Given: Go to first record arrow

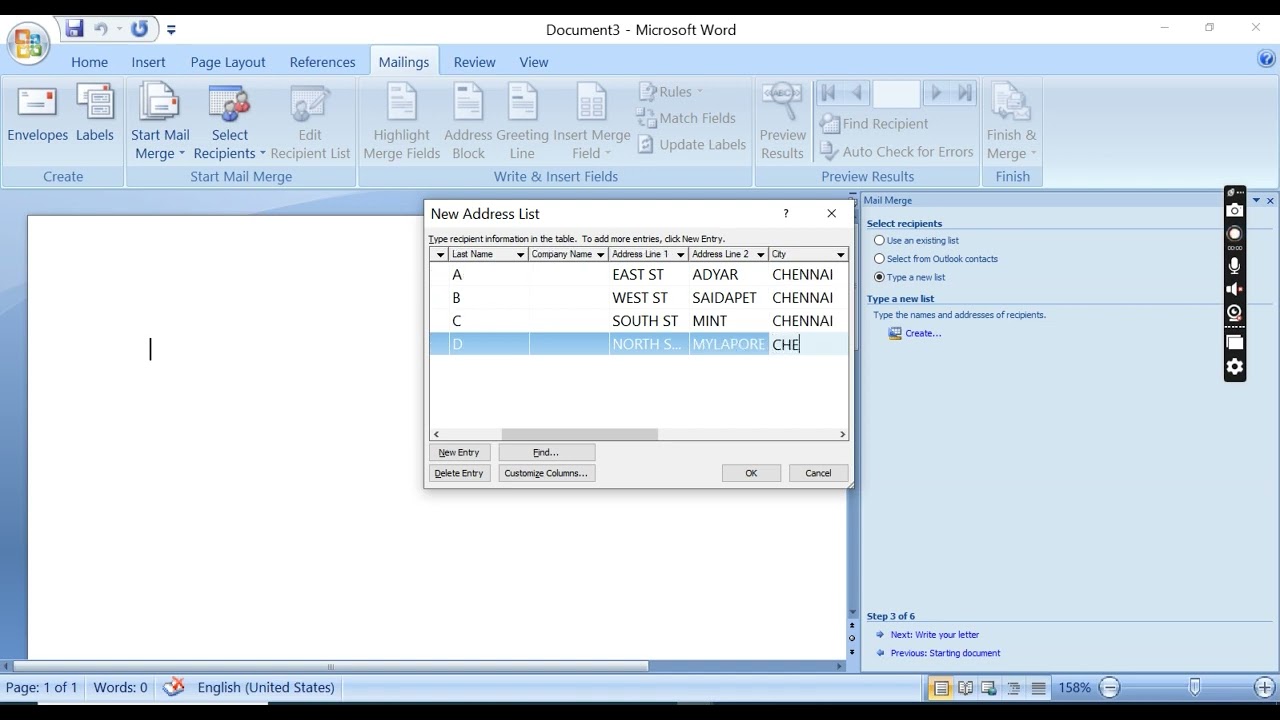Looking at the screenshot, I should tap(828, 93).
